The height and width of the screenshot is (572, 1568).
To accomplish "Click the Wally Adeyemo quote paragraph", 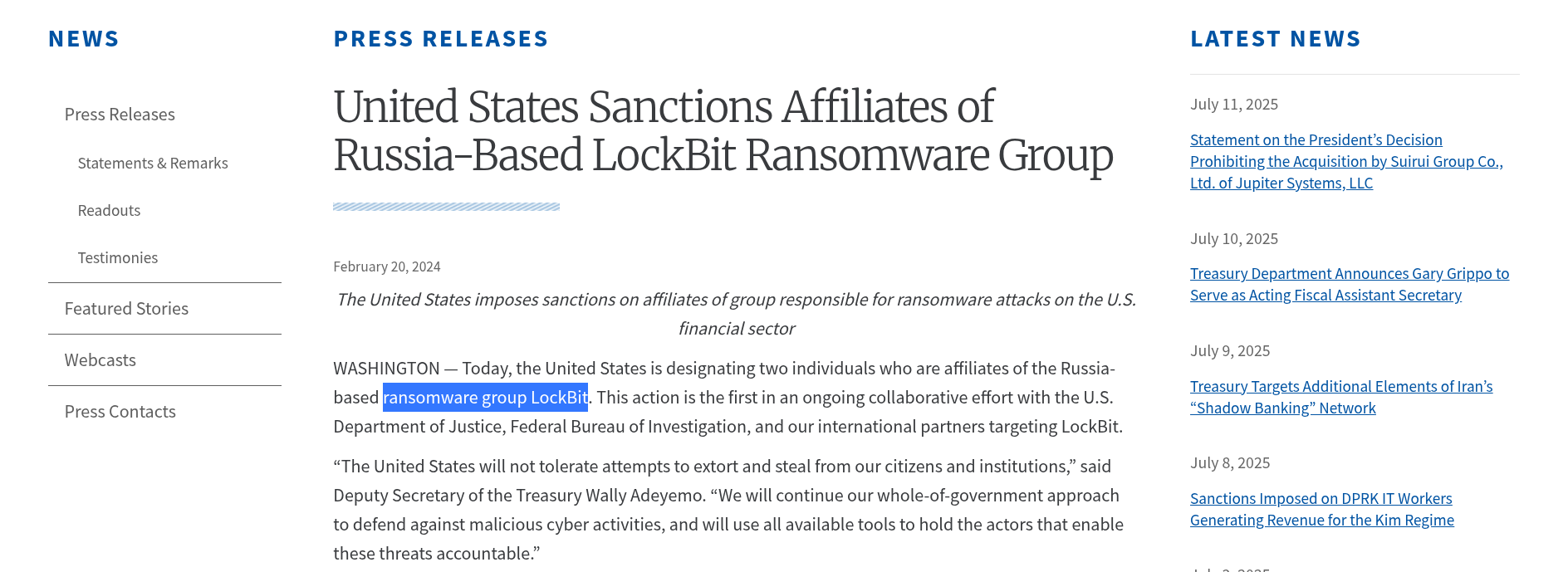I will [x=728, y=510].
